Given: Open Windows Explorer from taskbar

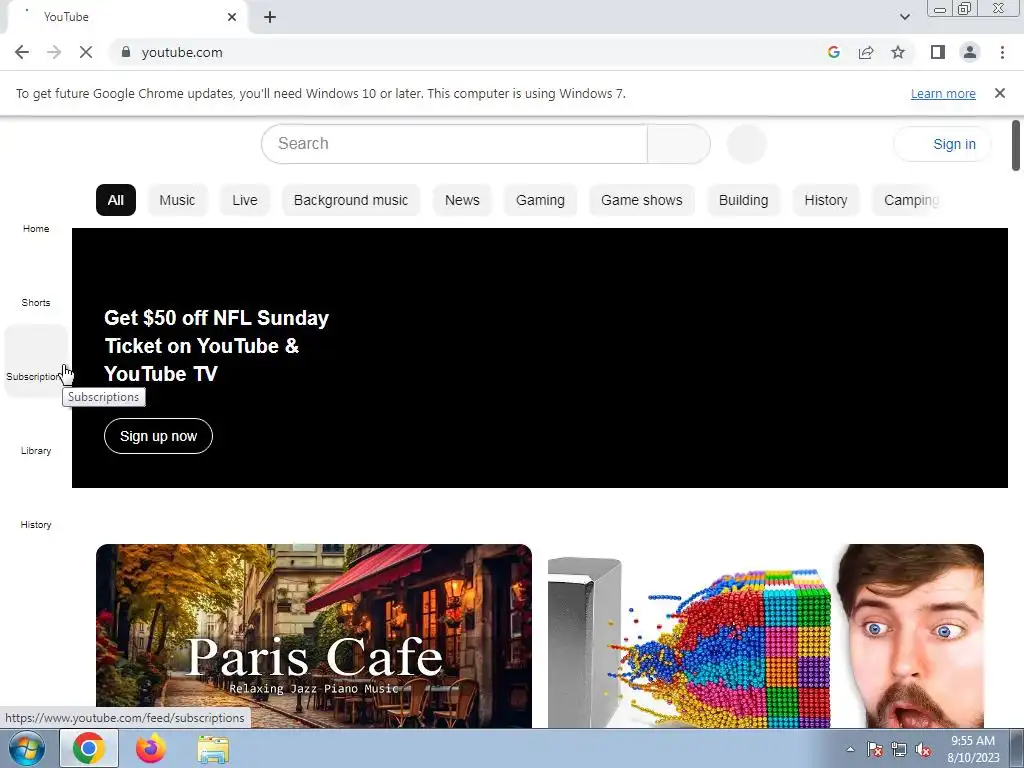Looking at the screenshot, I should pyautogui.click(x=213, y=749).
